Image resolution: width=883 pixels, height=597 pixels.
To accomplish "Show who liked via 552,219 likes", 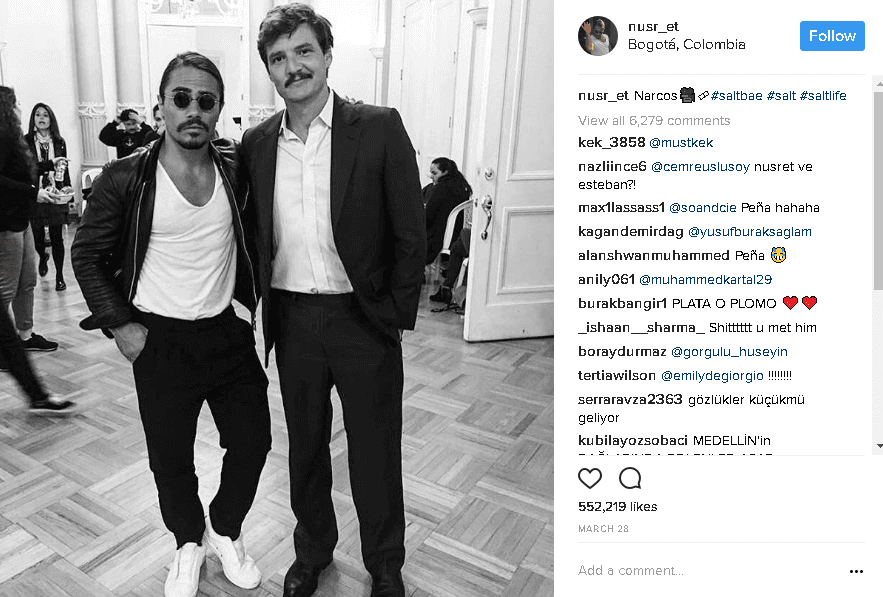I will [x=617, y=507].
